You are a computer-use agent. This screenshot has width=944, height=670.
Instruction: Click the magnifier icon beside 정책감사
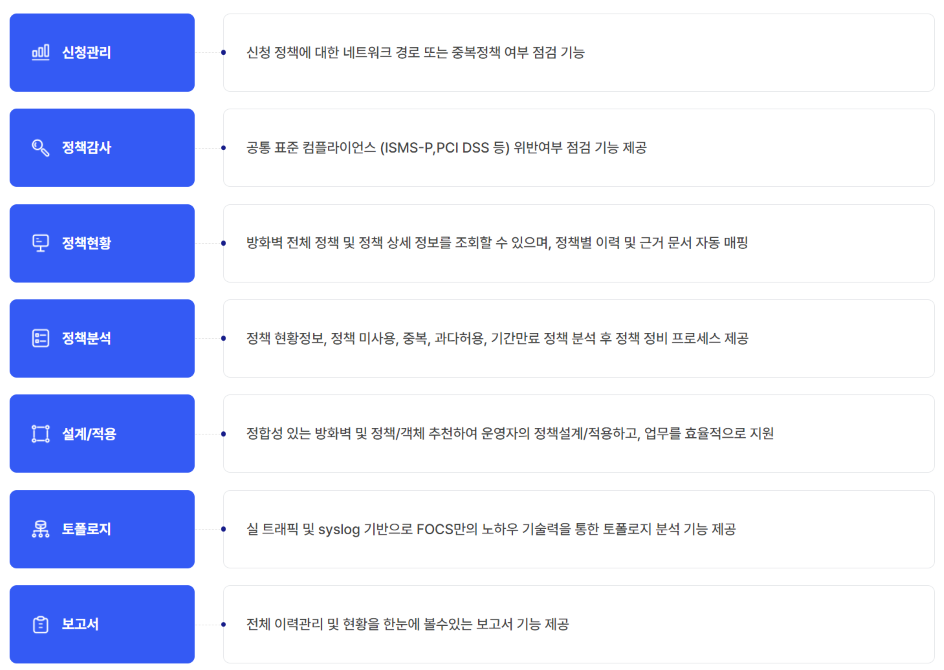coord(40,147)
